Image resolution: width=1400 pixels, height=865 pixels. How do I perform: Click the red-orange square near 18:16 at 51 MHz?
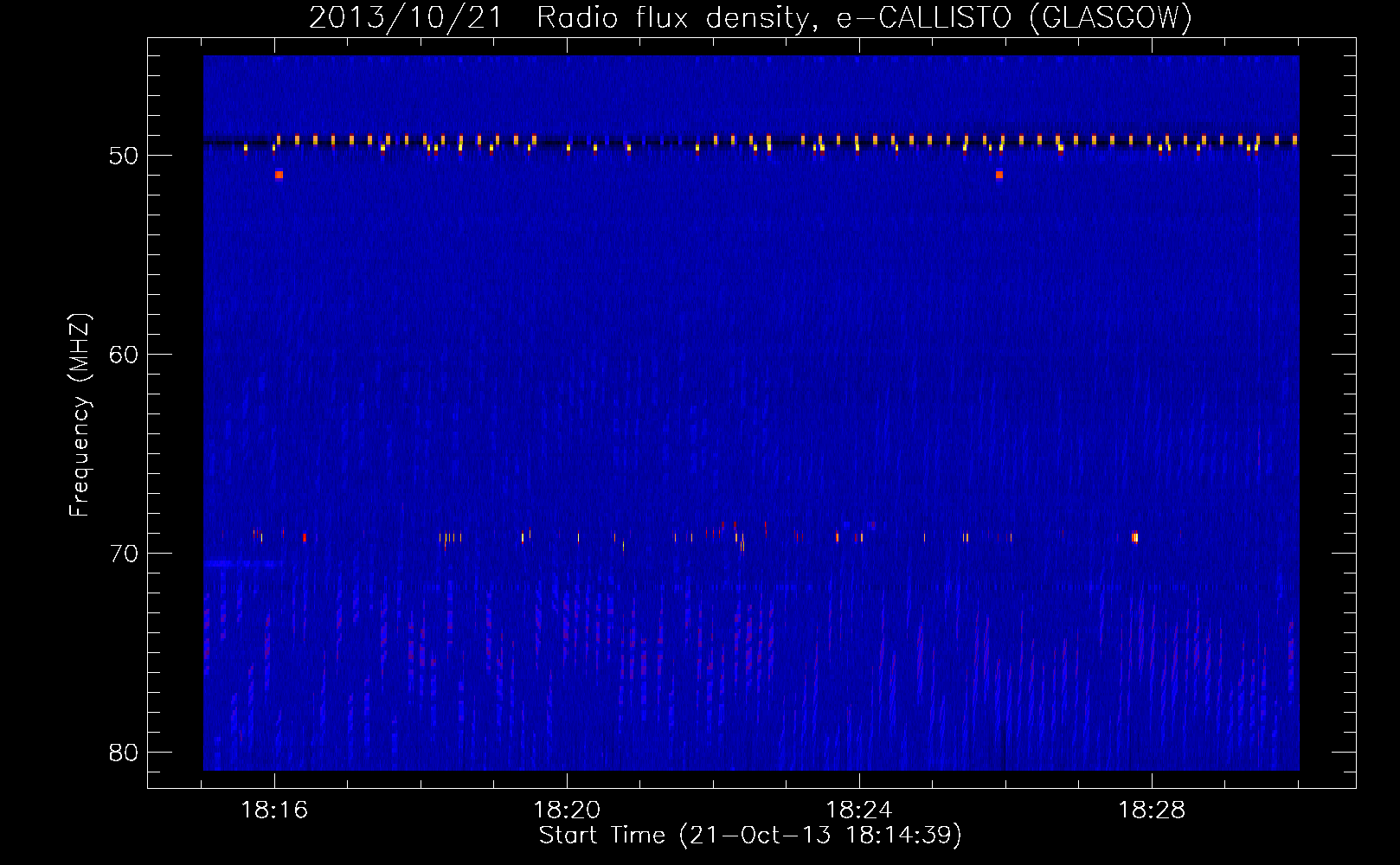tap(279, 175)
